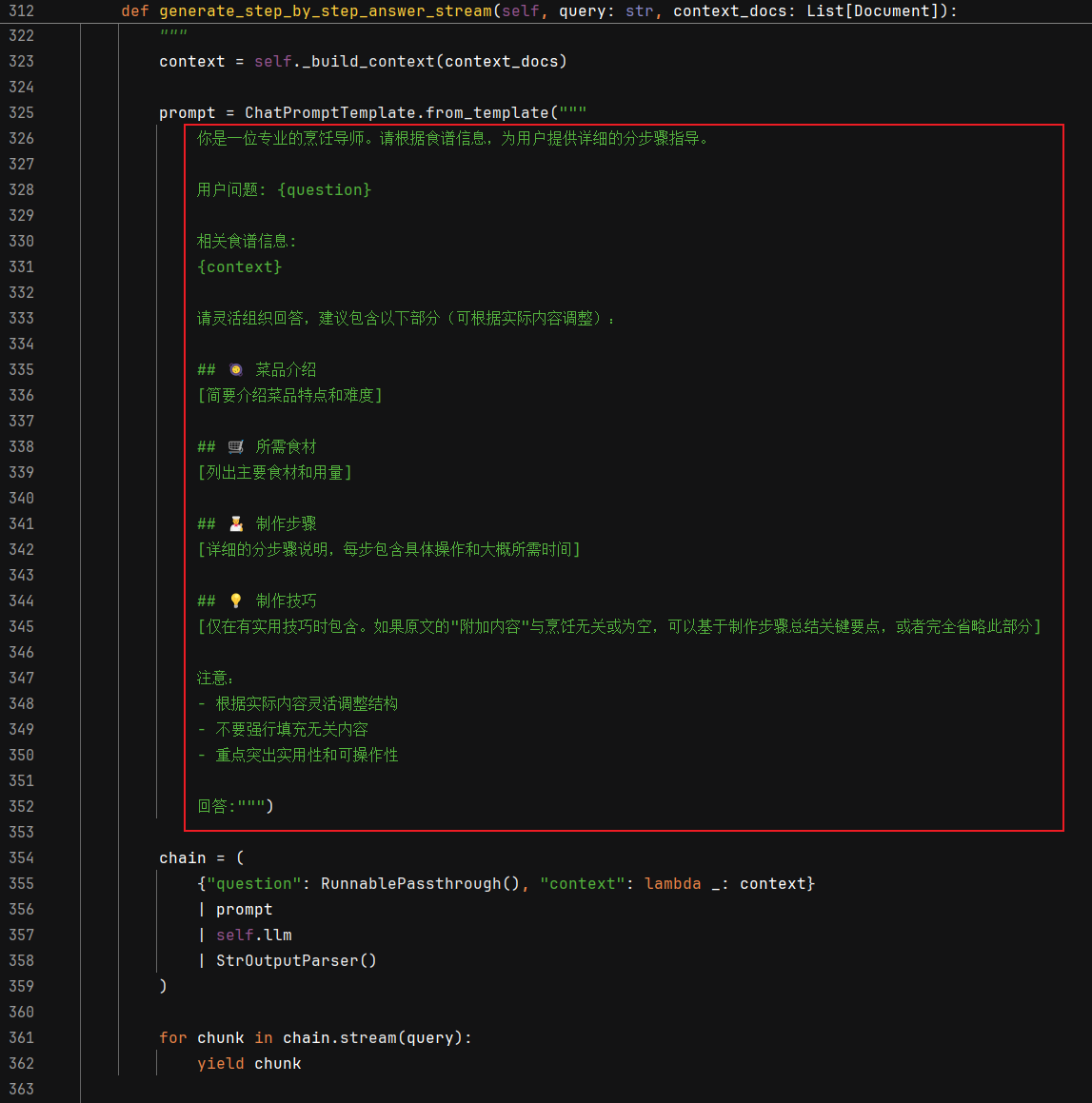
Task: Click the chef emoji on line 341
Action: 236,524
